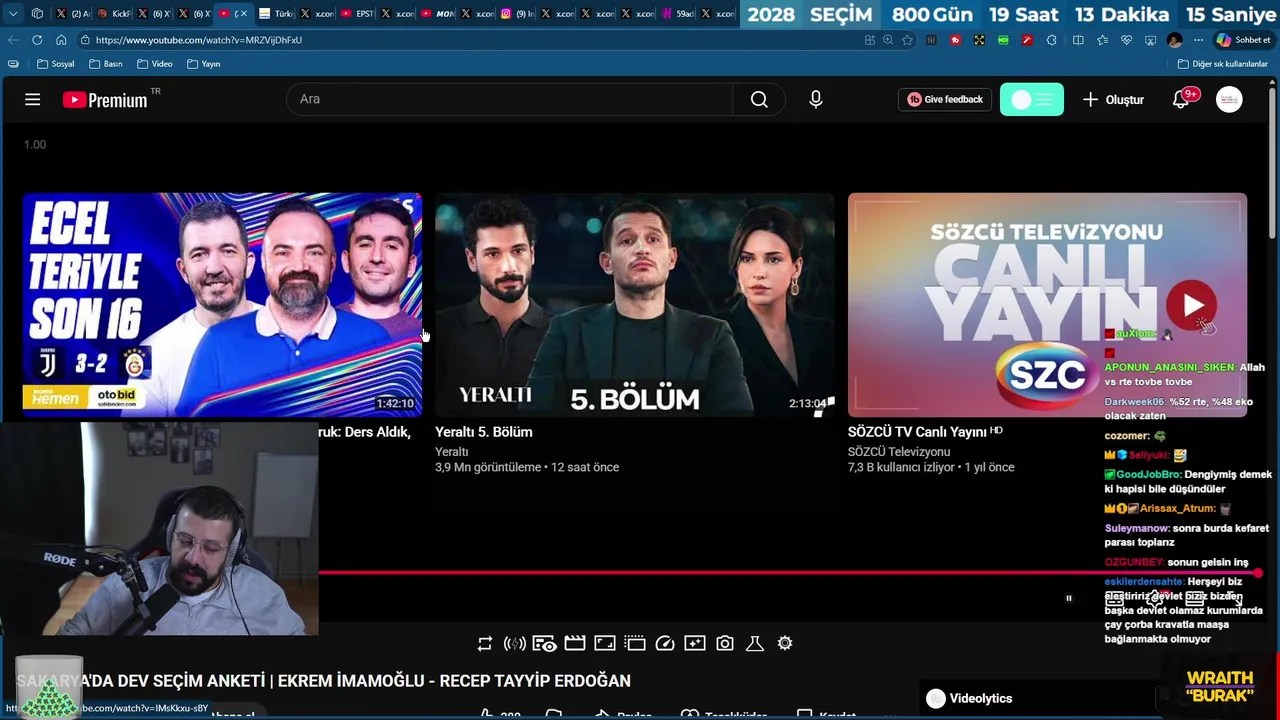The image size is (1280, 720).
Task: Open the Sosyal bookmarks folder
Action: pyautogui.click(x=55, y=64)
